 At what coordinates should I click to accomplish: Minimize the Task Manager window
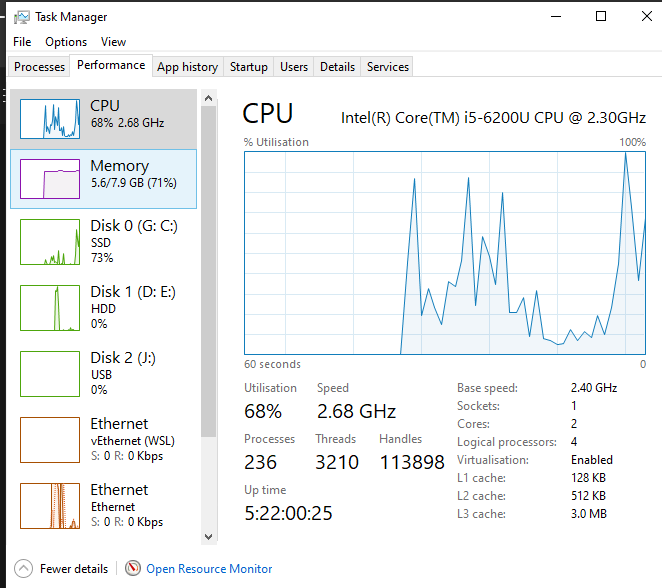coord(556,16)
